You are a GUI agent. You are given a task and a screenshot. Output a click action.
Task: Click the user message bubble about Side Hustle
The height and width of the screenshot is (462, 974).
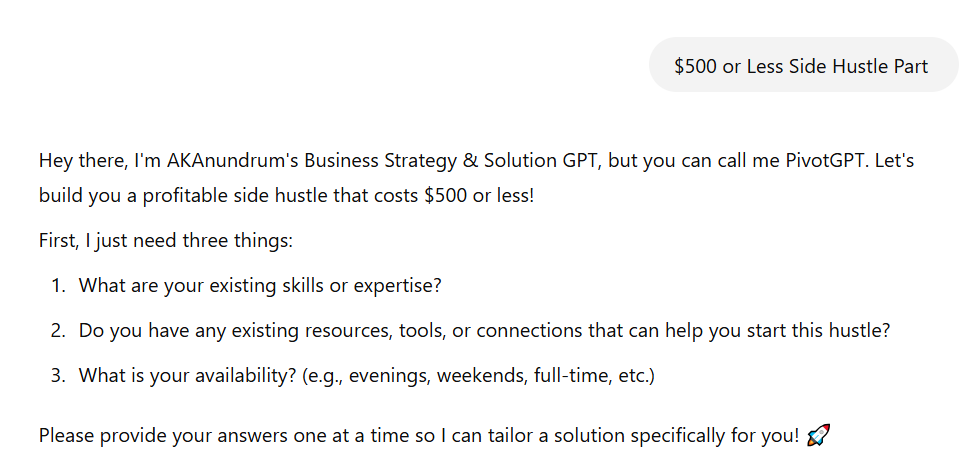[802, 66]
